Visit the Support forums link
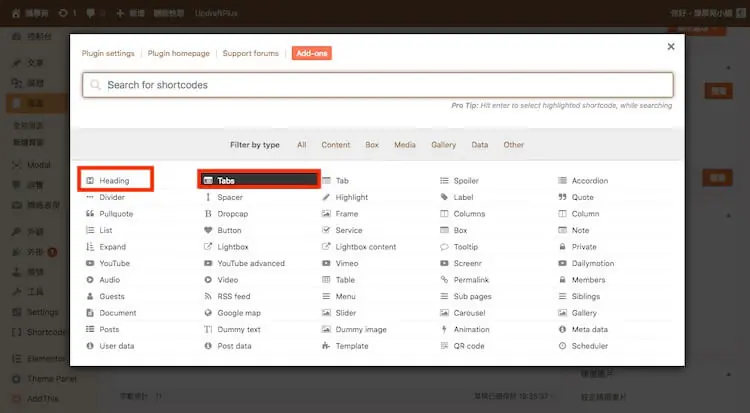Image resolution: width=750 pixels, height=413 pixels. coord(251,53)
